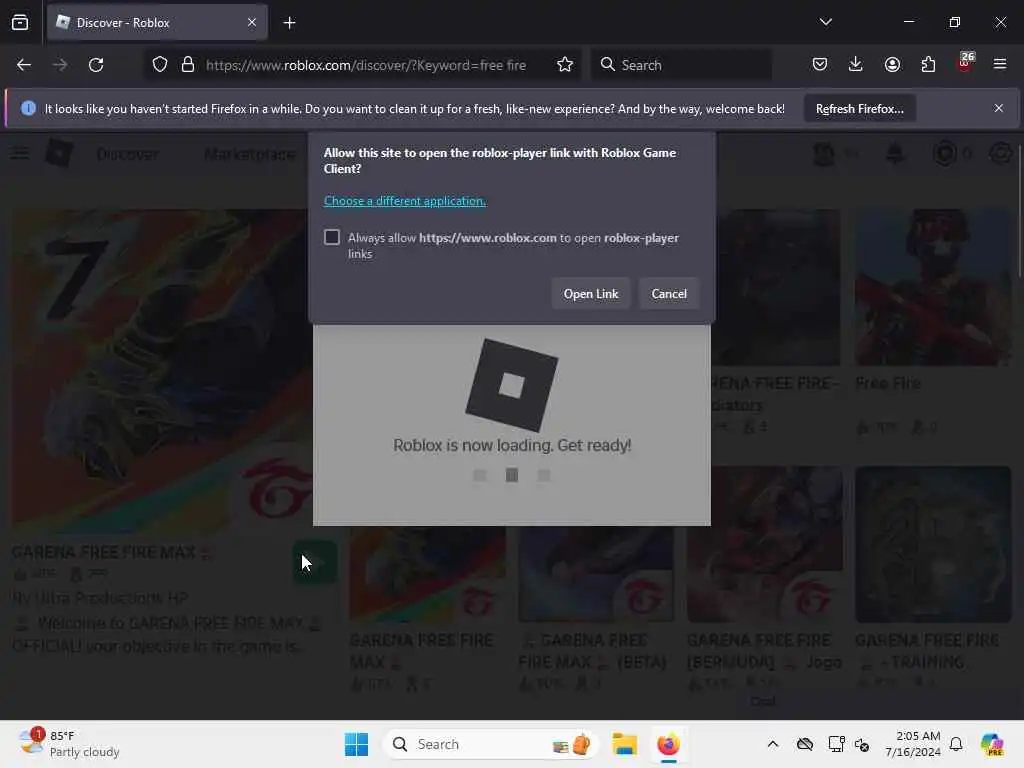1024x768 pixels.
Task: Open Roblox Discover nav item
Action: coord(127,154)
